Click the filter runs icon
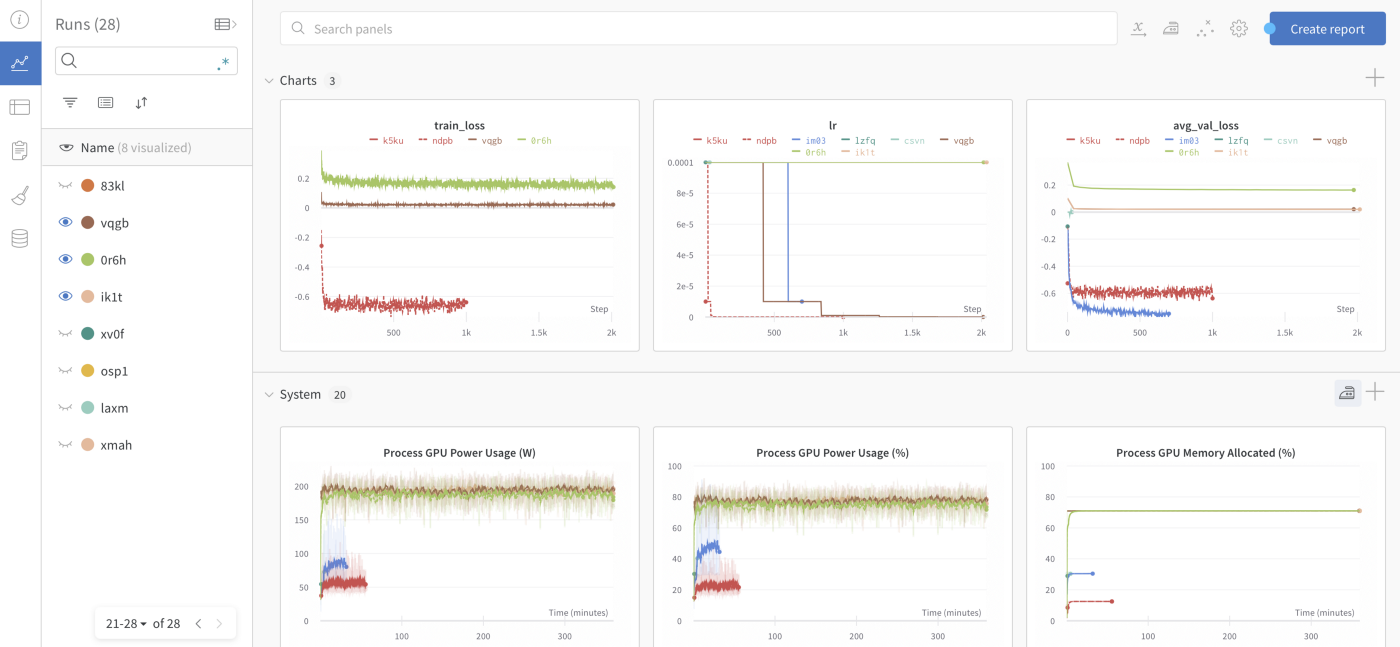 (70, 103)
